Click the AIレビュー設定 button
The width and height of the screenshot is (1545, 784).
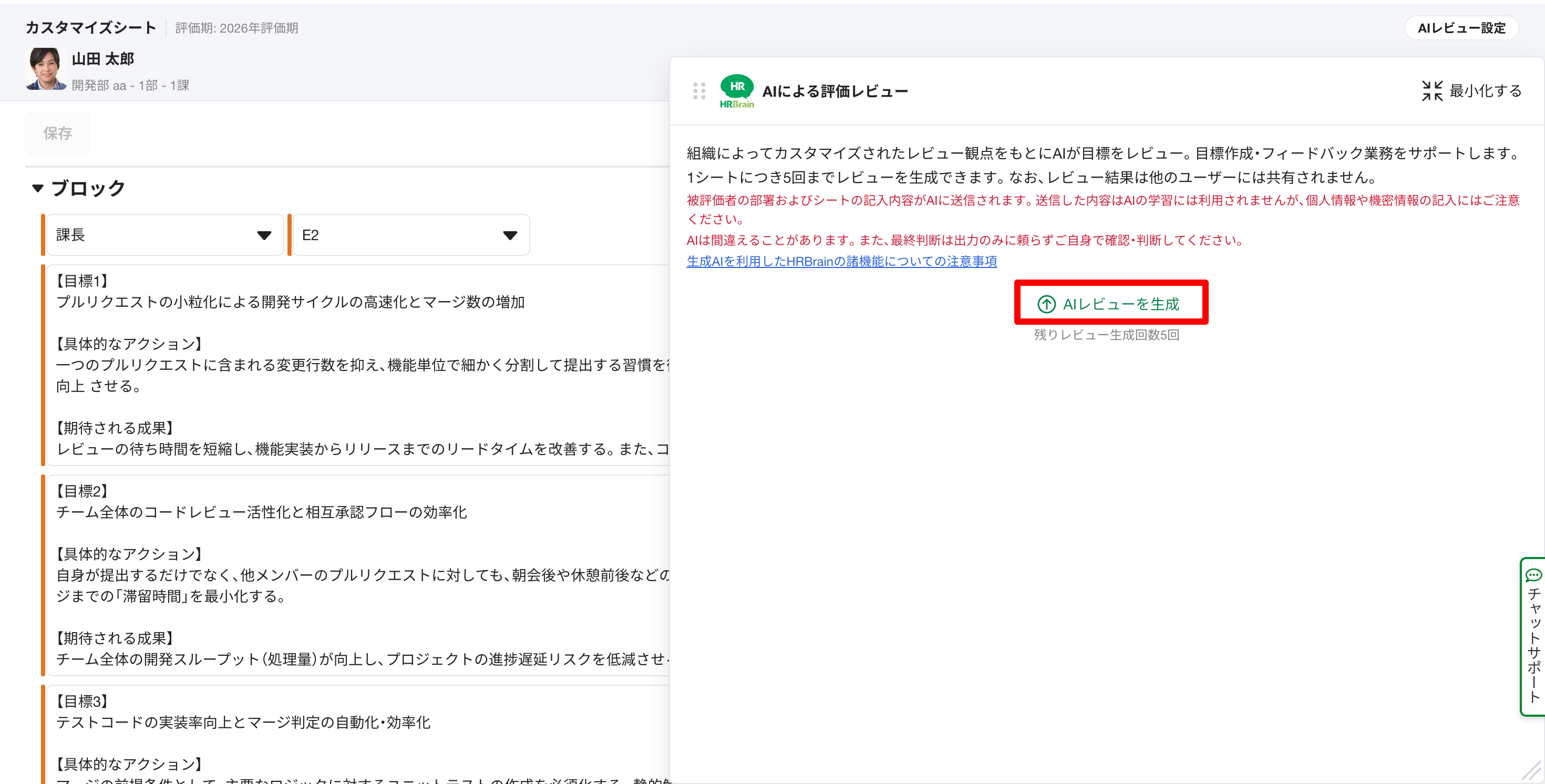point(1461,28)
